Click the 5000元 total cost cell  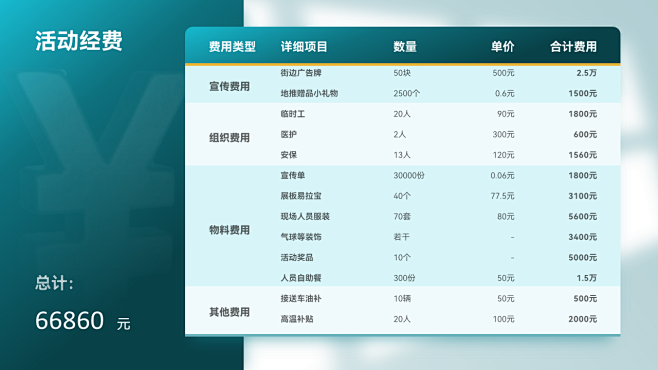583,258
